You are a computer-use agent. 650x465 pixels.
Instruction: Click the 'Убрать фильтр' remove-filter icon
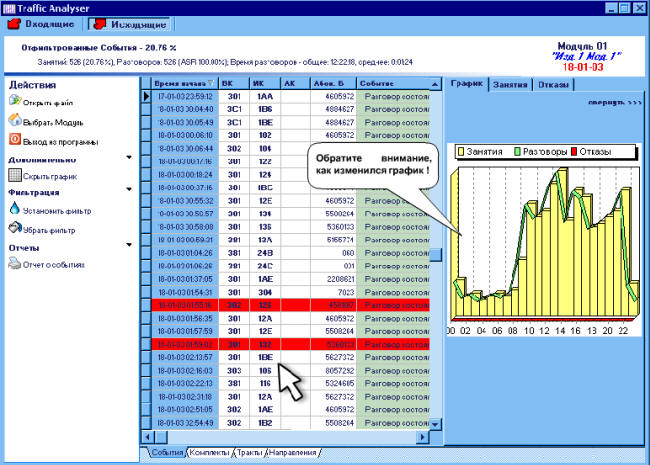[x=14, y=228]
